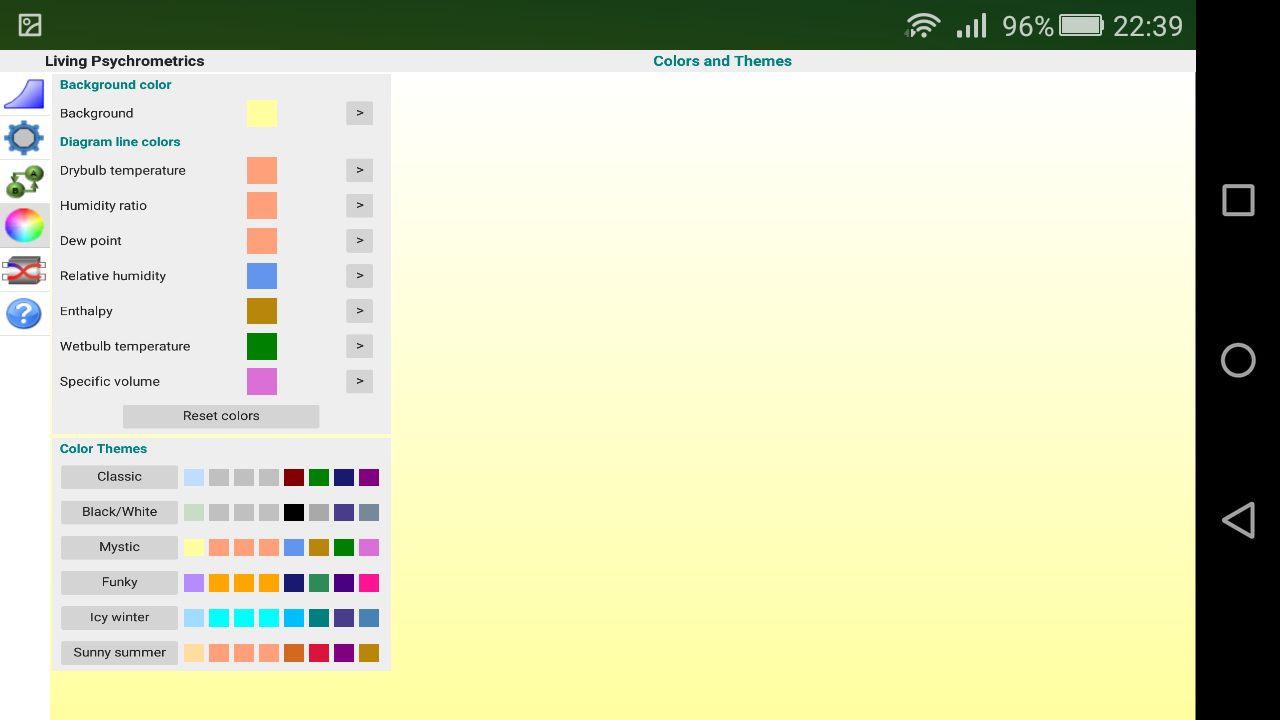
Task: Click the green Wetbulb temperature swatch
Action: [x=262, y=346]
